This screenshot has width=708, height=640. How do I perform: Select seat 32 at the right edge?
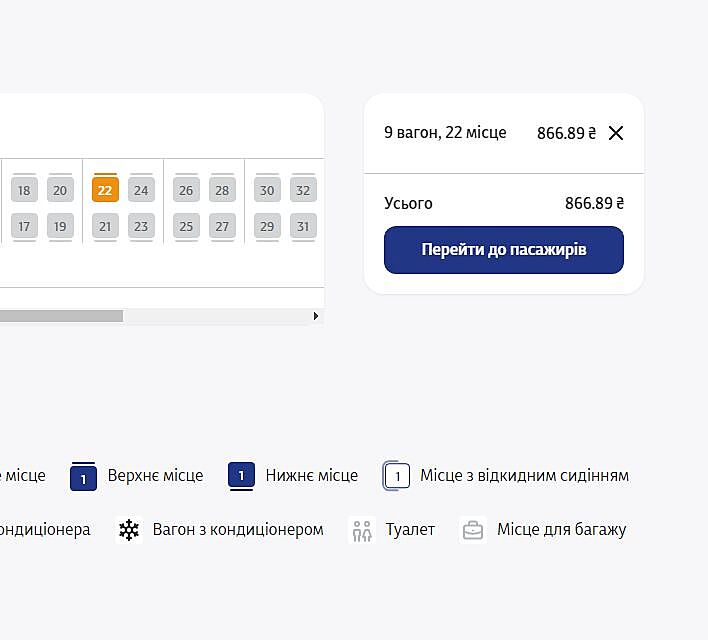coord(303,190)
